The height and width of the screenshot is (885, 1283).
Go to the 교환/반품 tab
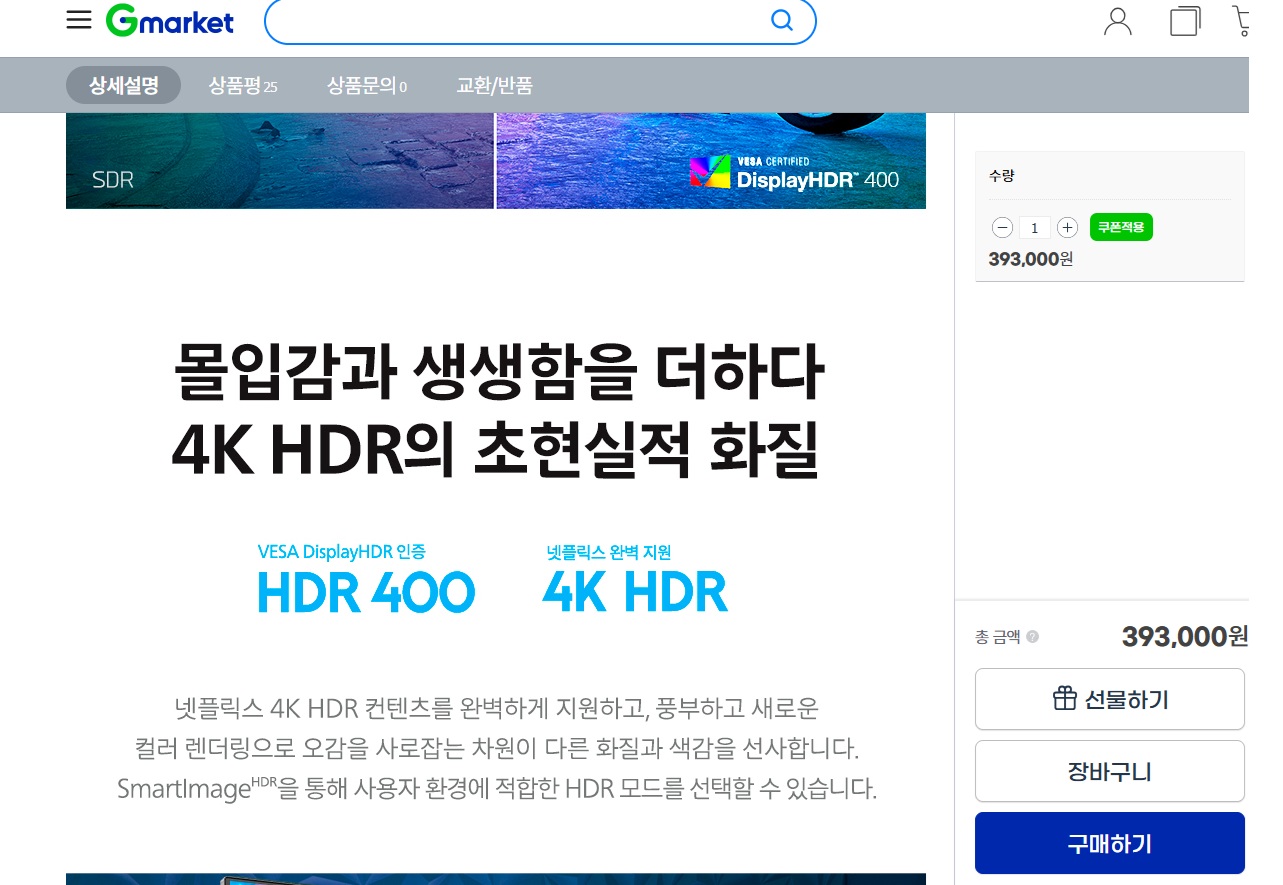click(x=494, y=86)
